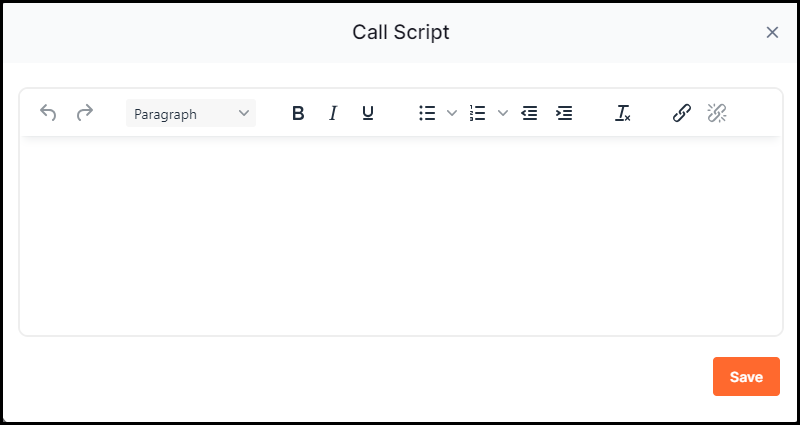800x425 pixels.
Task: Insert a bulleted list
Action: click(x=427, y=113)
